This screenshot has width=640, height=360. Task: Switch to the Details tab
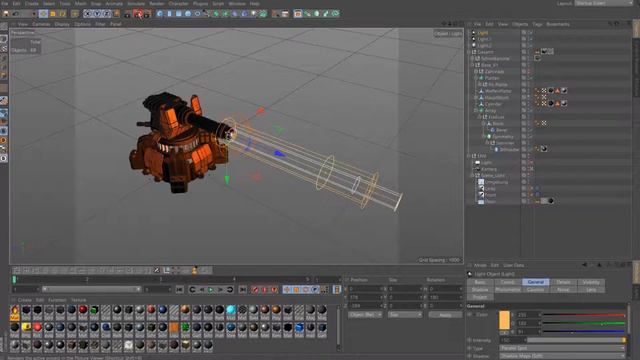click(563, 282)
